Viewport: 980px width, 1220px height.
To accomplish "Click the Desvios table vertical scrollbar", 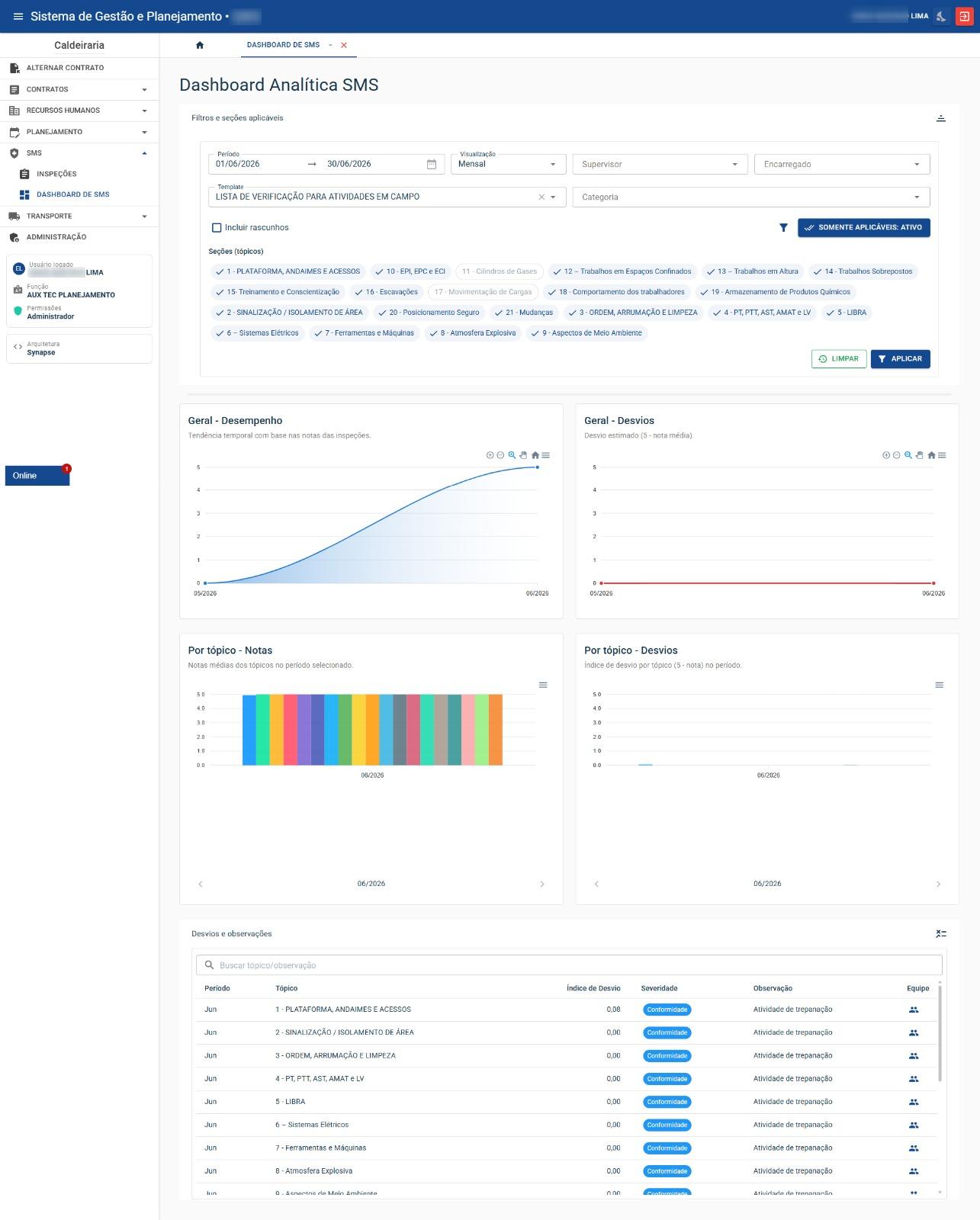I will [940, 1033].
